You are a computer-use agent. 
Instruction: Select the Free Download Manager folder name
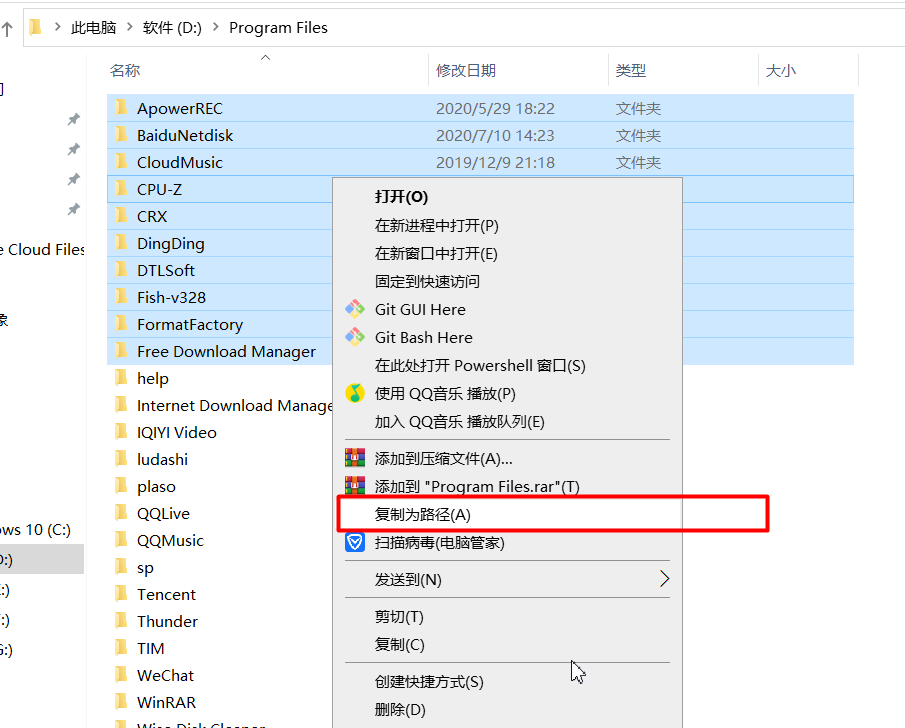pyautogui.click(x=226, y=352)
